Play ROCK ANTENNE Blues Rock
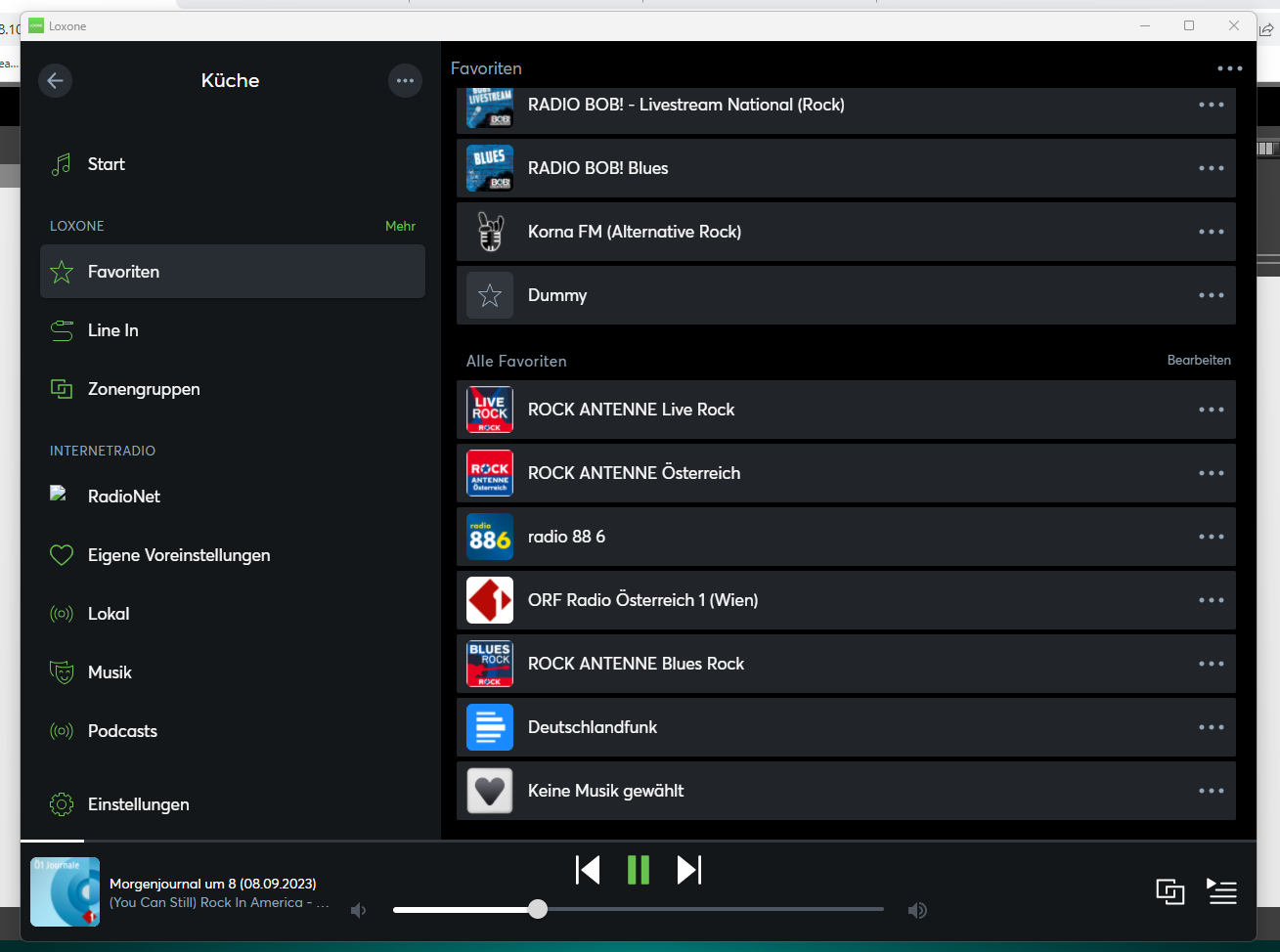Image resolution: width=1280 pixels, height=952 pixels. pyautogui.click(x=846, y=664)
